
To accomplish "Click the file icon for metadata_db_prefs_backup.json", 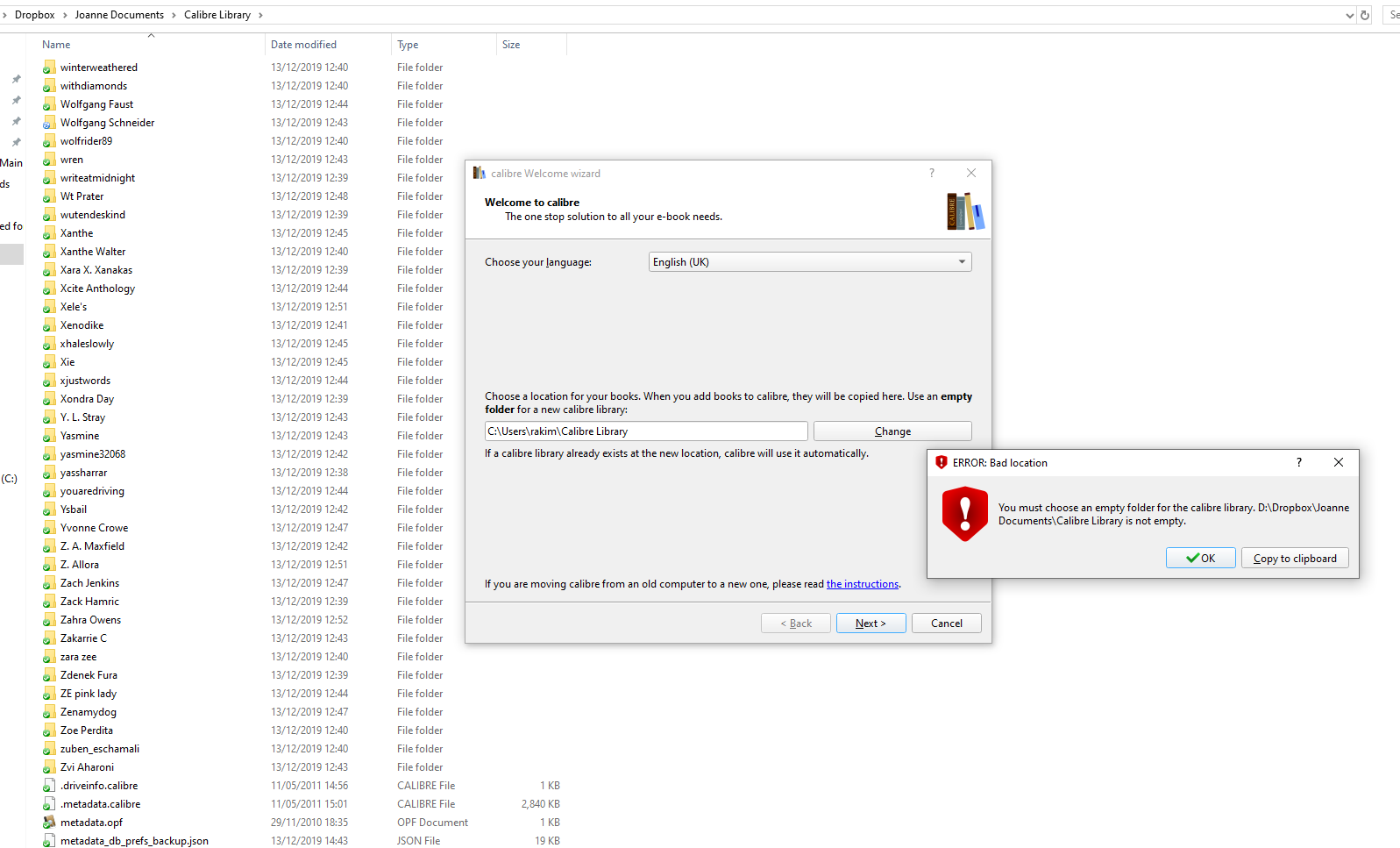I will pos(49,841).
